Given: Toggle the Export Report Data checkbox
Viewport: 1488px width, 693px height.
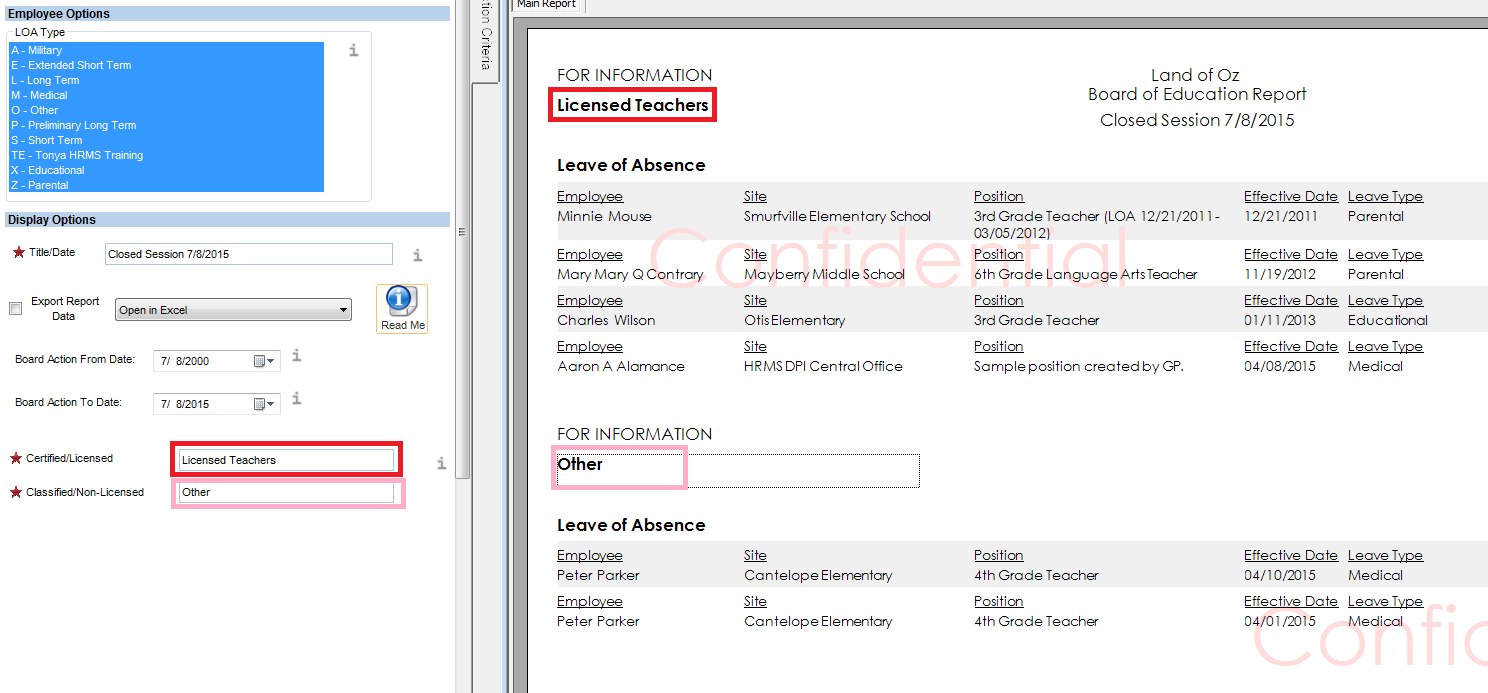Looking at the screenshot, I should [15, 308].
